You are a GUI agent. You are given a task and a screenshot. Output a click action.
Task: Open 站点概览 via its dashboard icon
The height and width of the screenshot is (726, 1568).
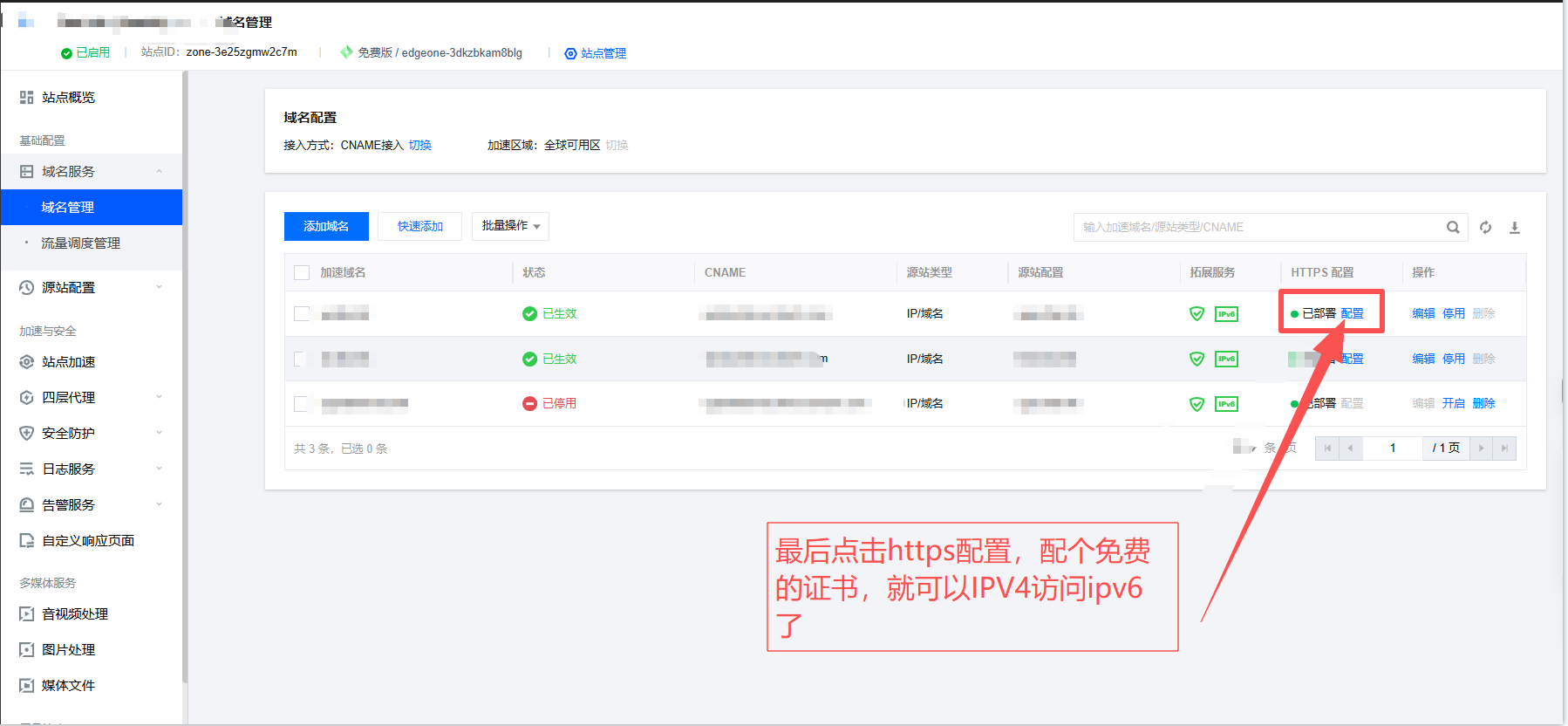(x=27, y=97)
